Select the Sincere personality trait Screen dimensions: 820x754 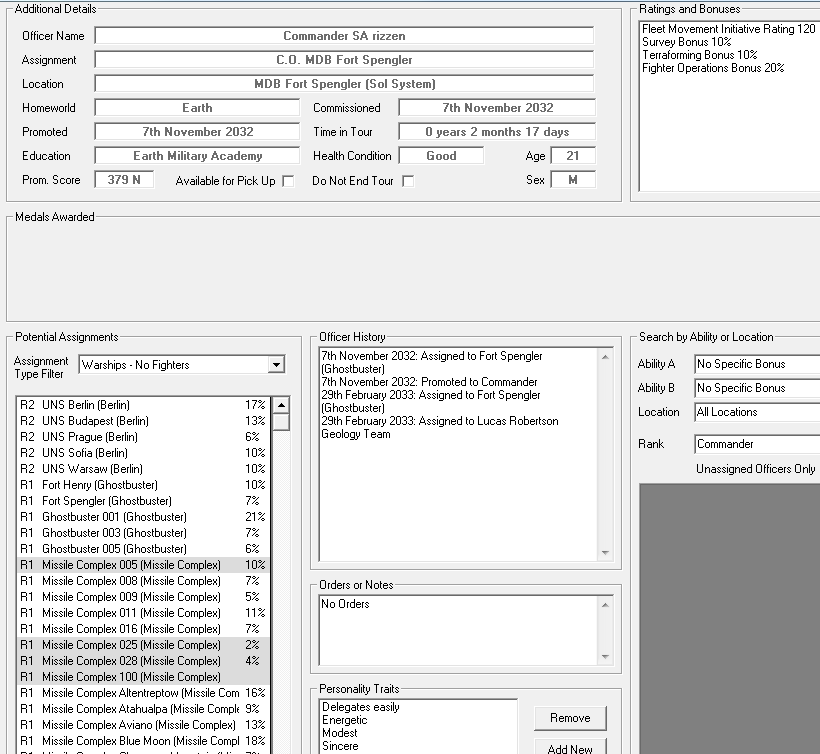point(340,746)
